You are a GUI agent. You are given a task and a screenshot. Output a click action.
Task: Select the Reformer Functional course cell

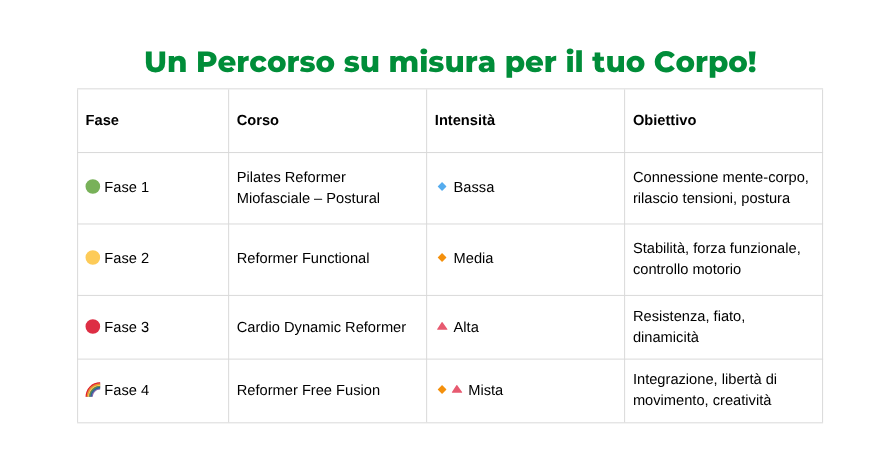(327, 259)
